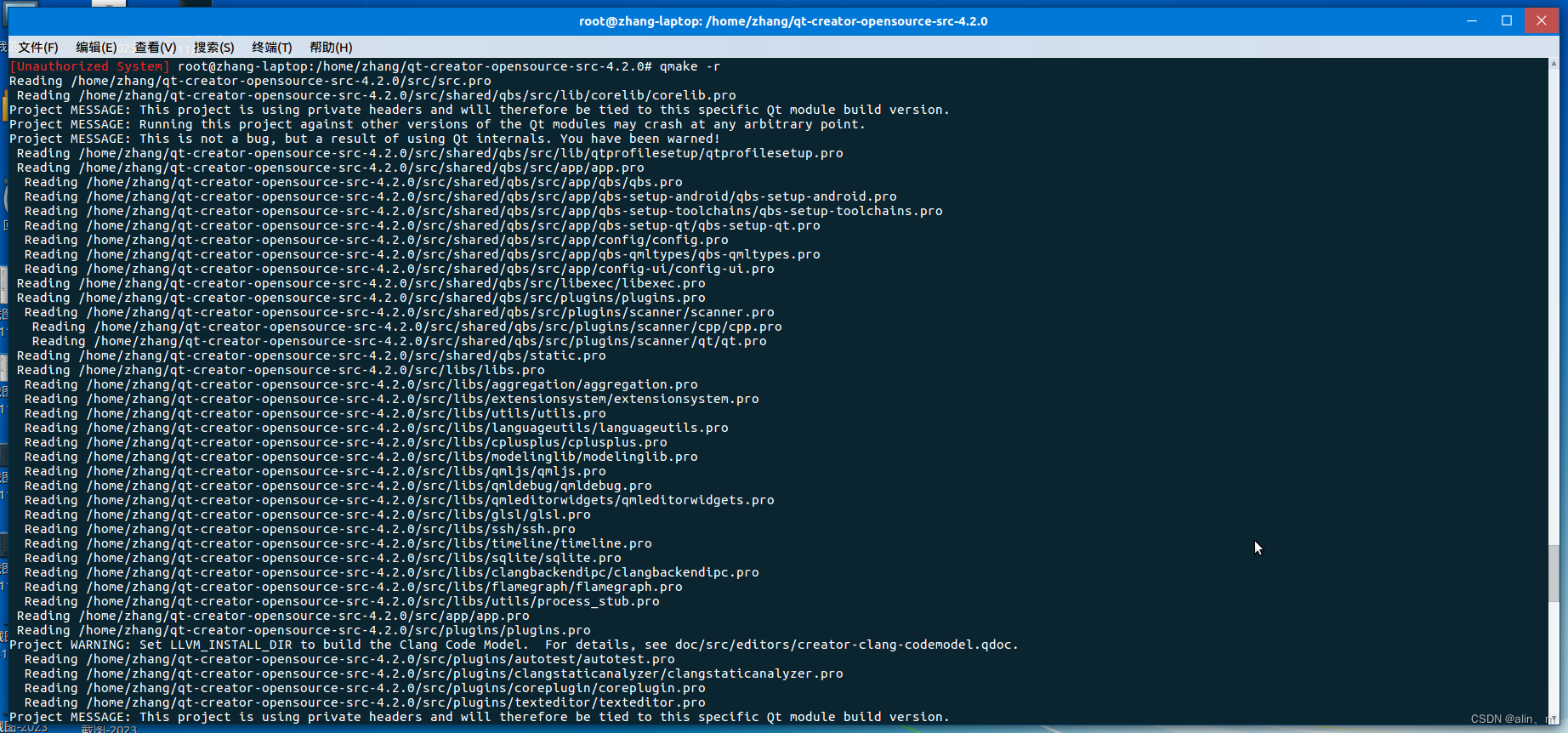Open the 查看(V) menu
This screenshot has height=733, width=1568.
(156, 48)
